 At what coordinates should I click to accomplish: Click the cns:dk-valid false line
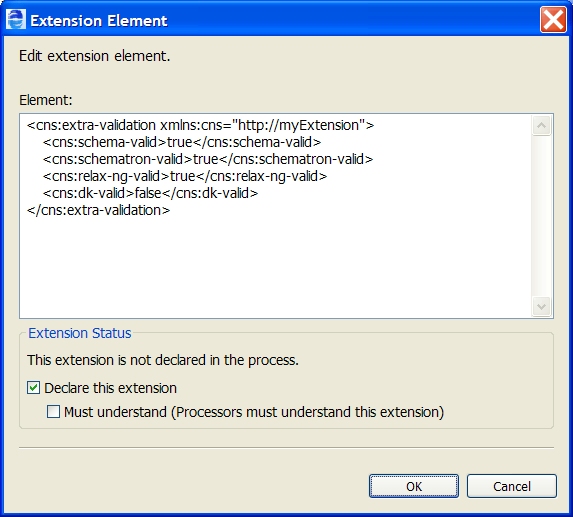click(151, 193)
